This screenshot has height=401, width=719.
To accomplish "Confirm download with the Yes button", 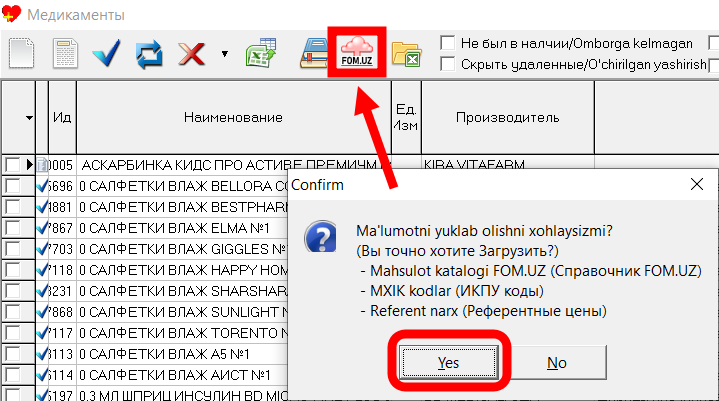I will coord(448,363).
